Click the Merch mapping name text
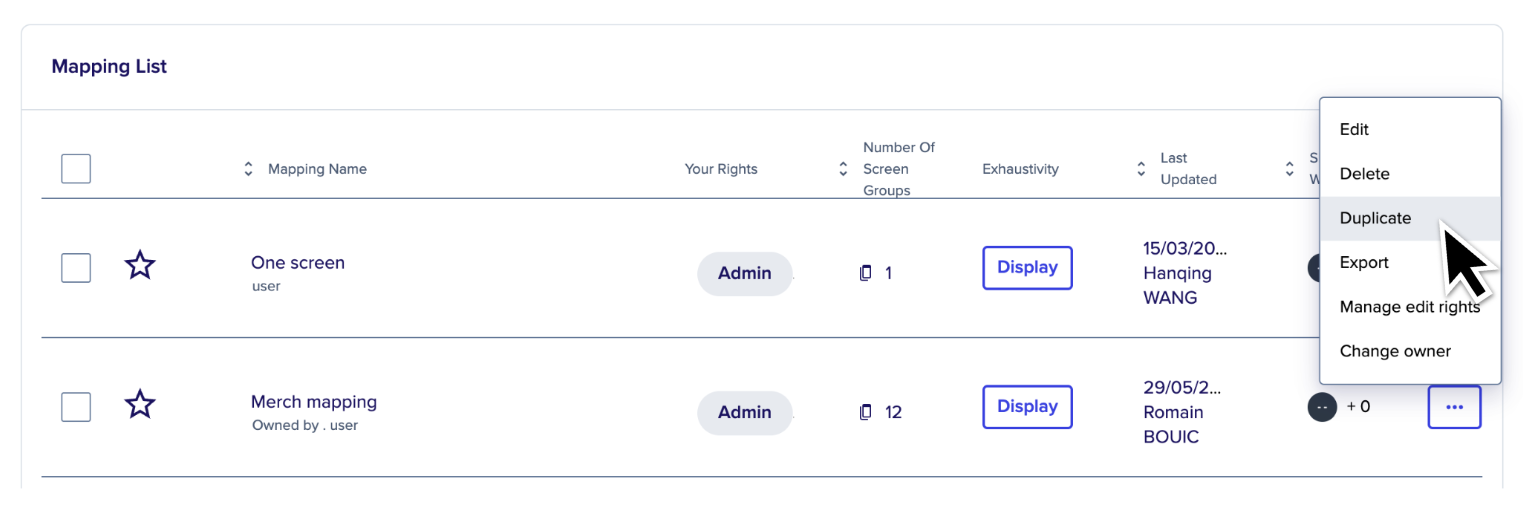Screen dimensions: 1524x508 pyautogui.click(x=314, y=402)
